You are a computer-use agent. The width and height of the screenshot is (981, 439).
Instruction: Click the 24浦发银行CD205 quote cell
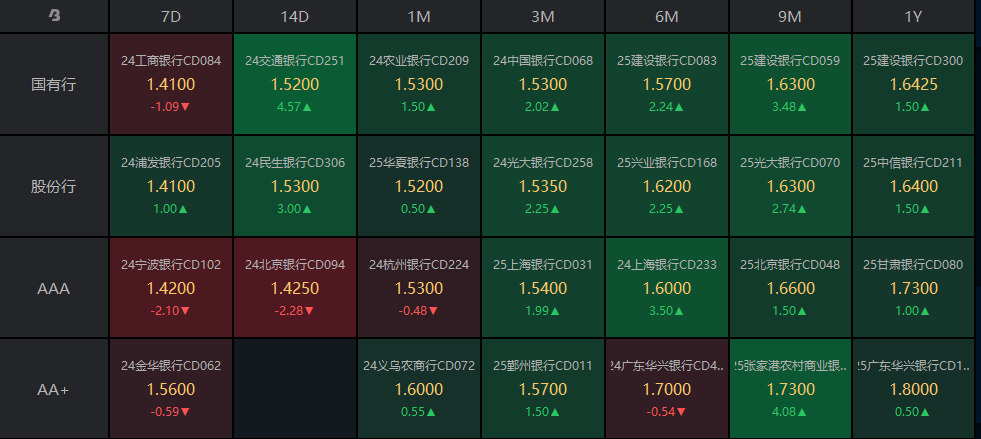click(x=170, y=186)
